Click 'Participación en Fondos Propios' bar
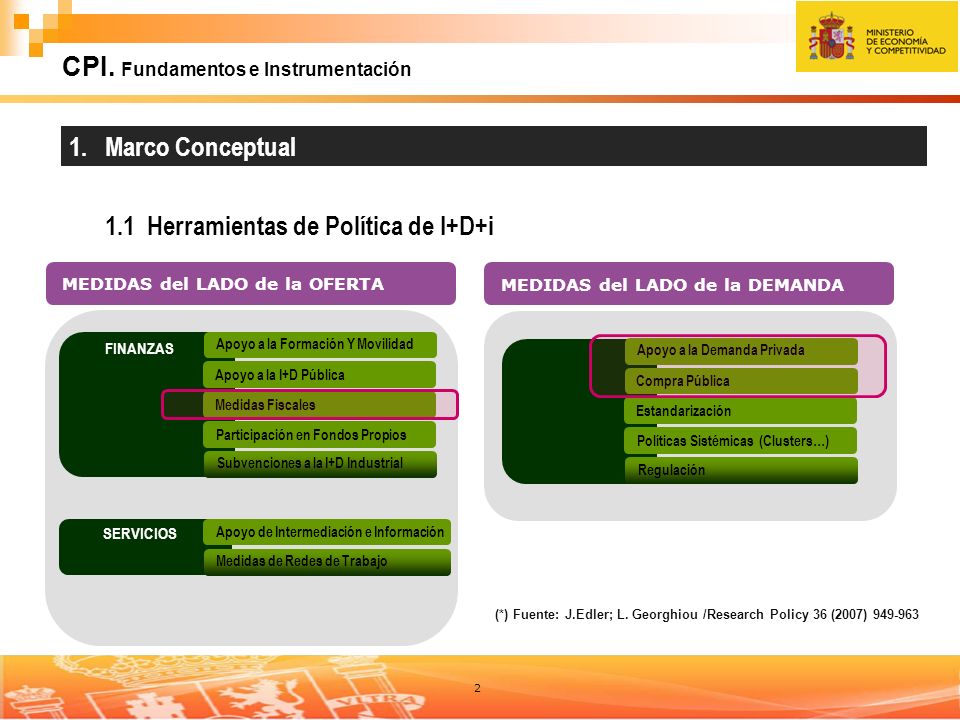 320,435
